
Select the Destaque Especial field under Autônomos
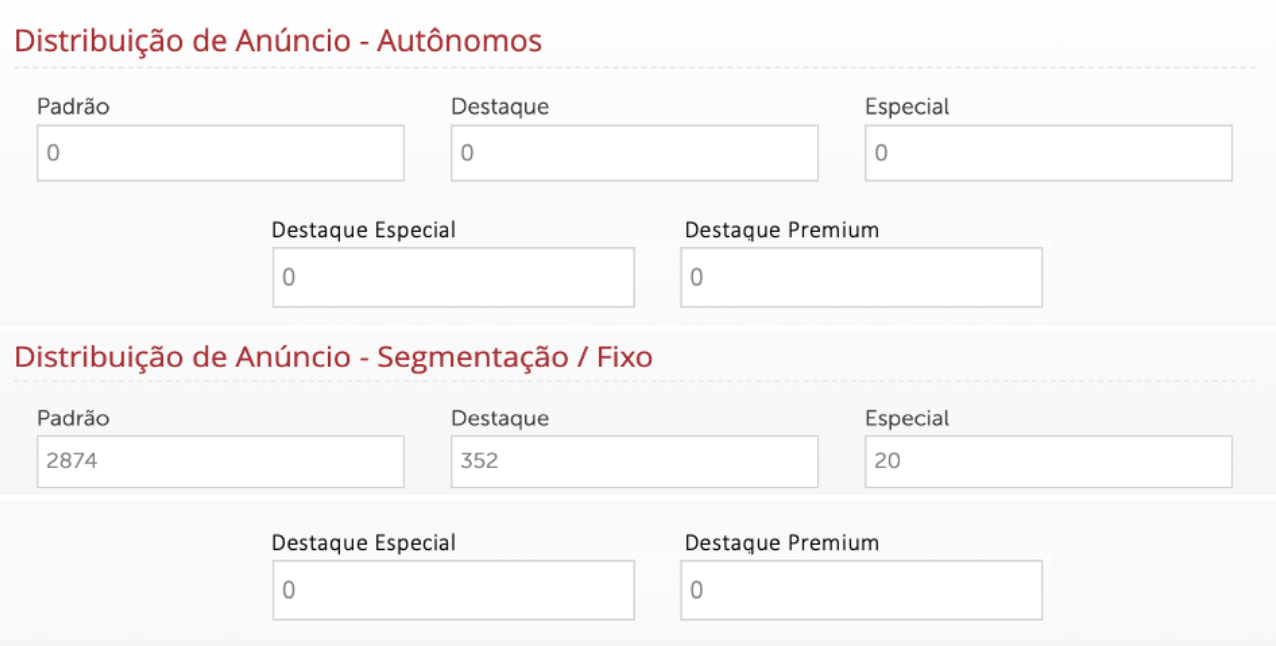pos(453,277)
